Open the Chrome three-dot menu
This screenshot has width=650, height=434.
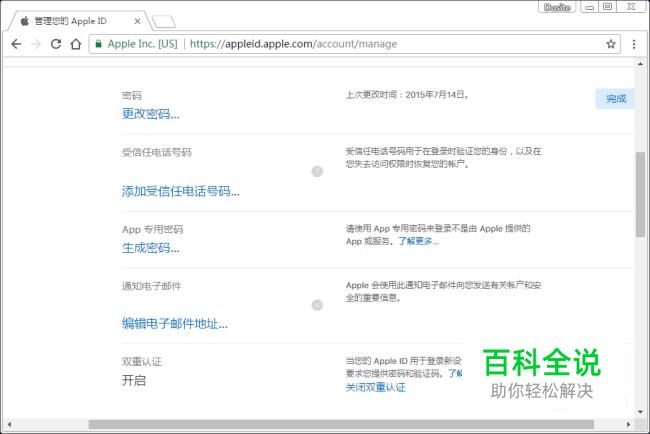(x=634, y=44)
